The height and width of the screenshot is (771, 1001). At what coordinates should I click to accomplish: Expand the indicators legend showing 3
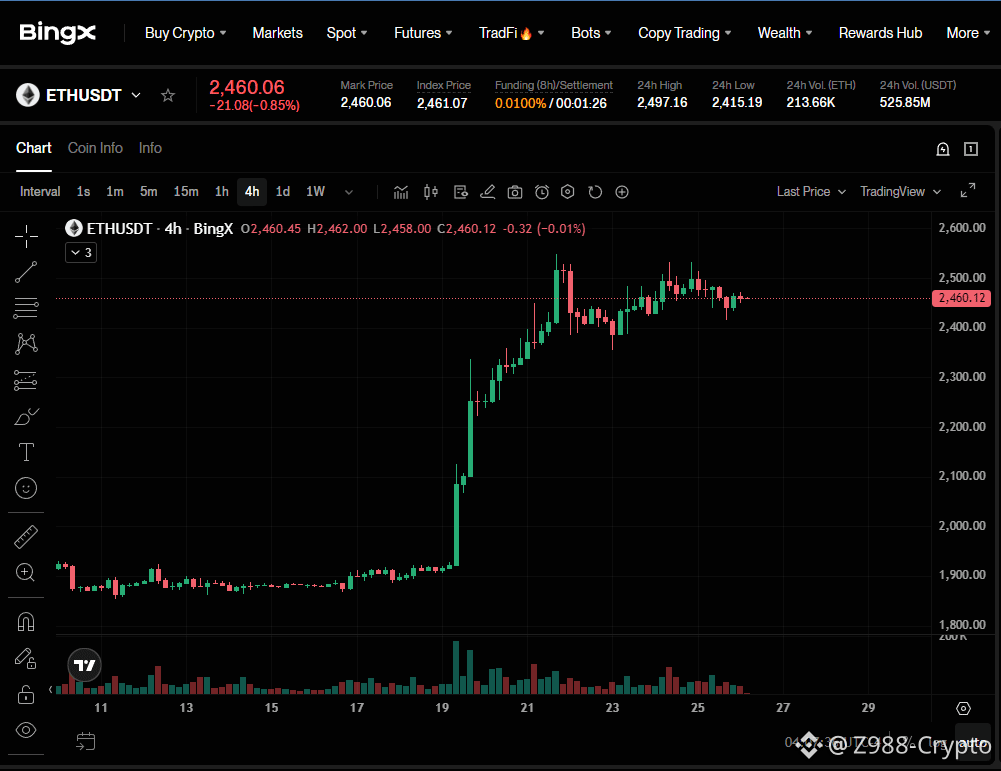[81, 253]
